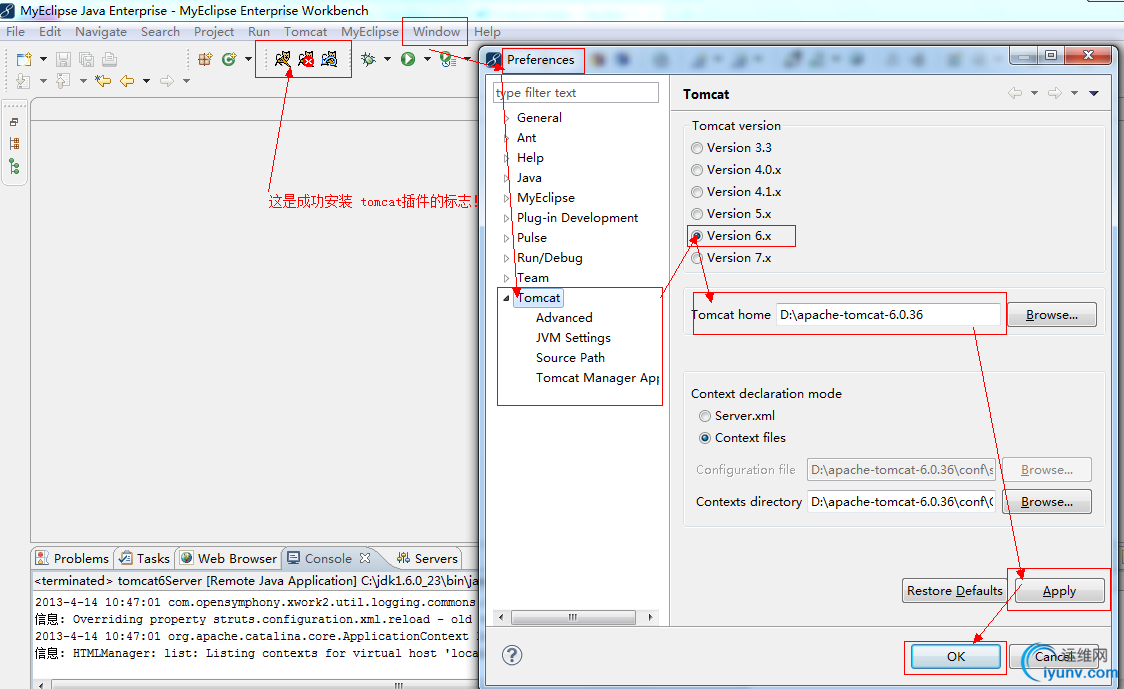
Task: Expand the MyEclipse preferences node
Action: [507, 199]
